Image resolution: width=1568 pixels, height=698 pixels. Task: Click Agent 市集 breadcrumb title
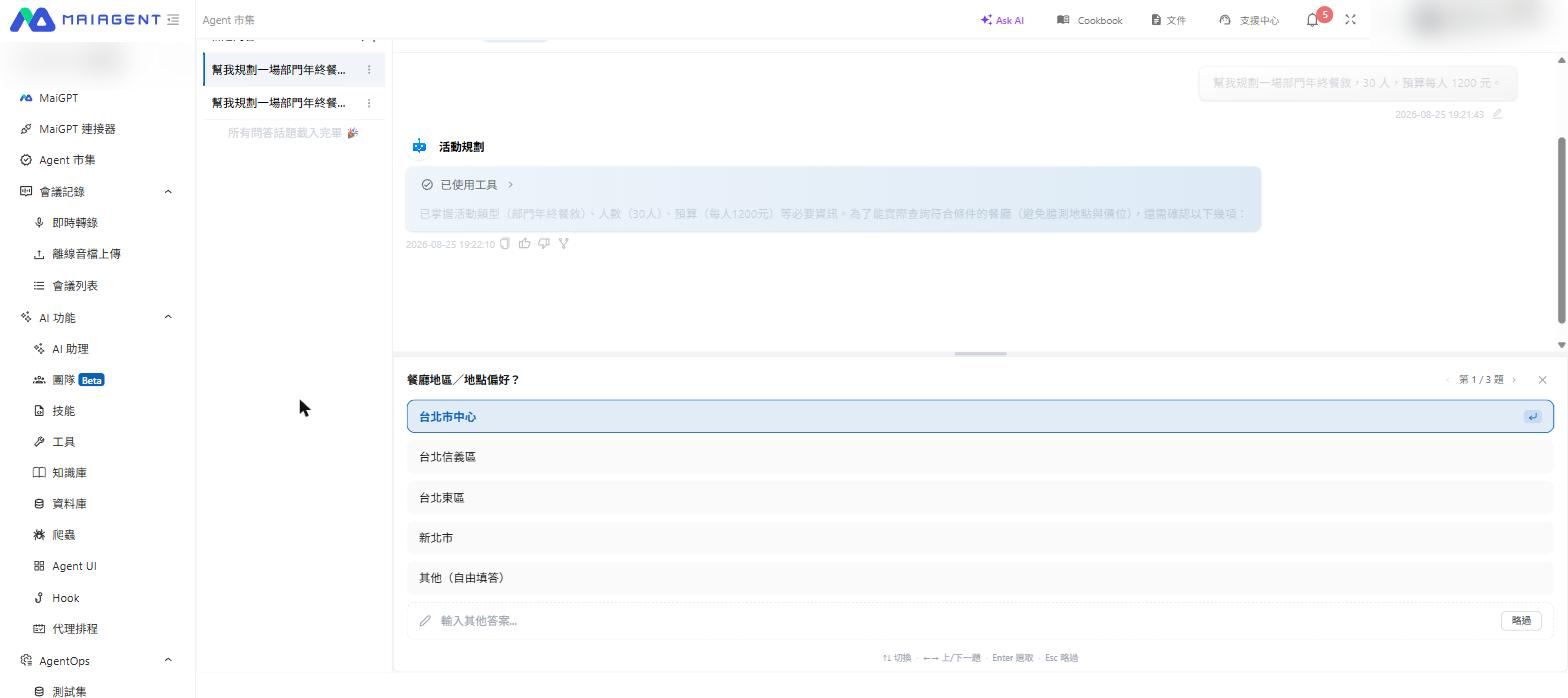(228, 20)
